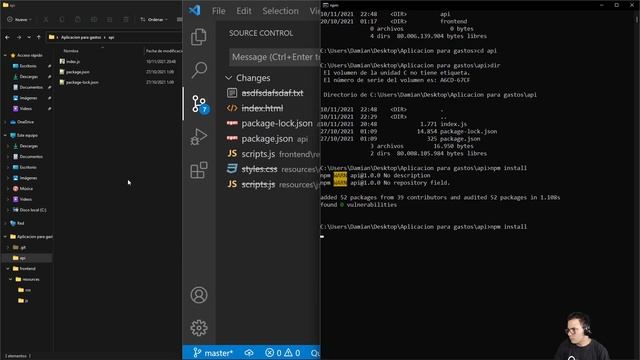Go back in File Explorer navigation
Viewport: 640px width, 360px height.
click(7, 37)
